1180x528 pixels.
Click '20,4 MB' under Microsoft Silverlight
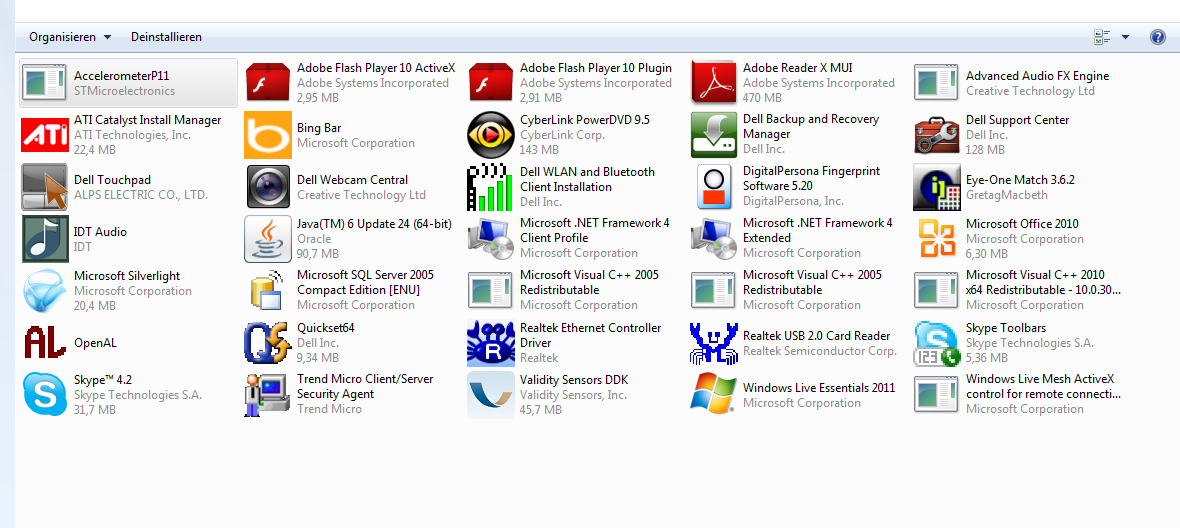[x=95, y=306]
